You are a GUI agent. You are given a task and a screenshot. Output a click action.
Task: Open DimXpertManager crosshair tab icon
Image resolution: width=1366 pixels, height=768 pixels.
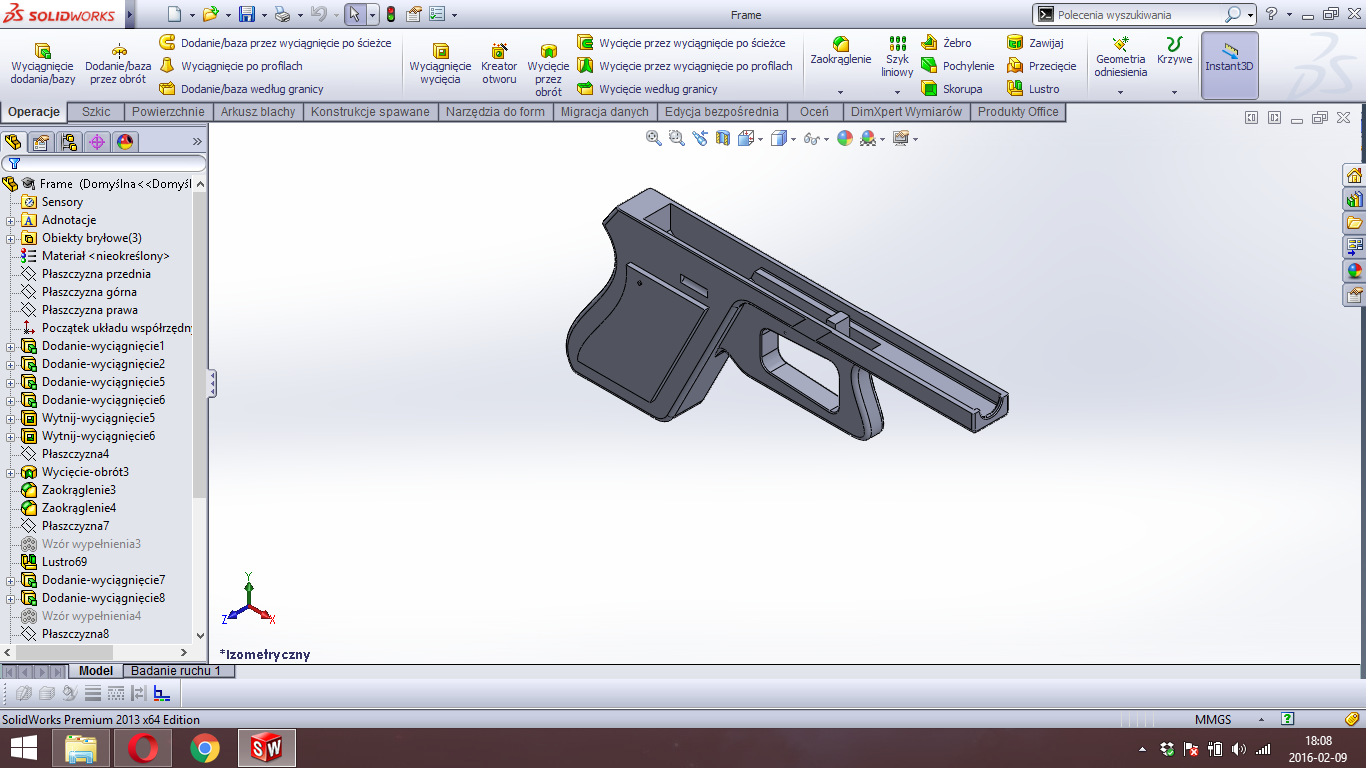click(x=97, y=142)
